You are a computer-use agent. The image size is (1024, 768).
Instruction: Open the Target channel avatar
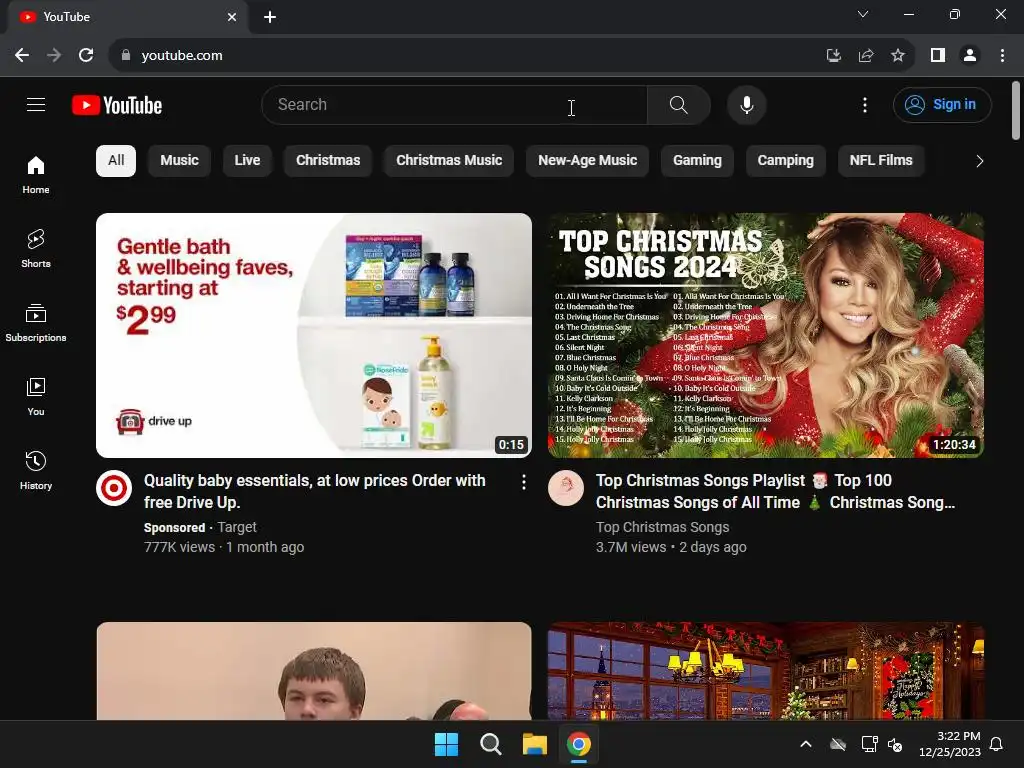114,488
